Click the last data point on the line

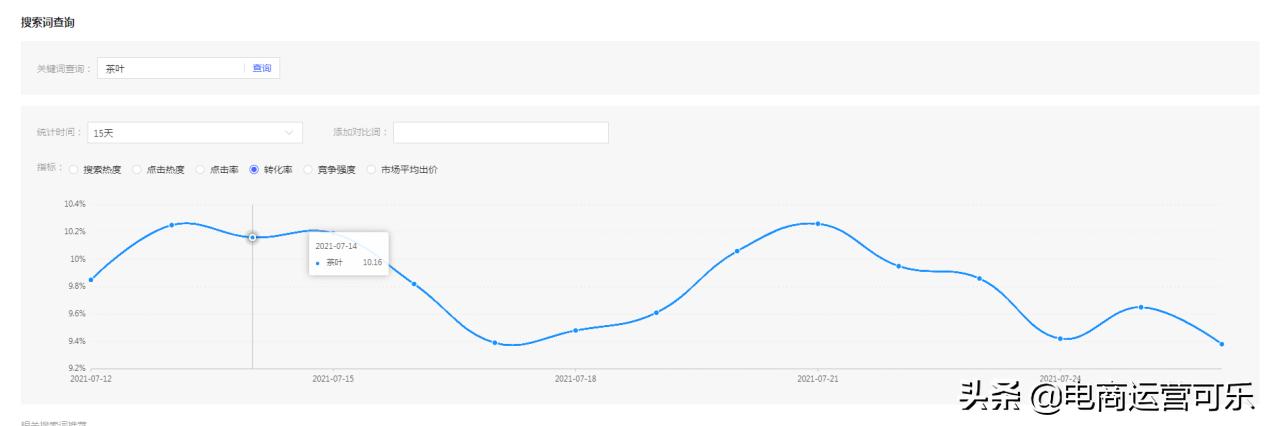pyautogui.click(x=1222, y=344)
